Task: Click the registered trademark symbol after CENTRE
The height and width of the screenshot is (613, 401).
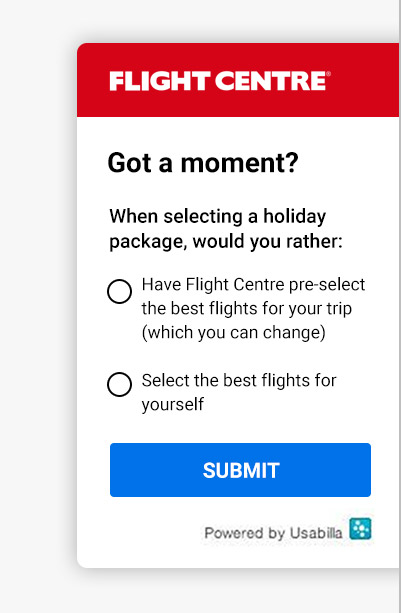Action: coord(329,73)
